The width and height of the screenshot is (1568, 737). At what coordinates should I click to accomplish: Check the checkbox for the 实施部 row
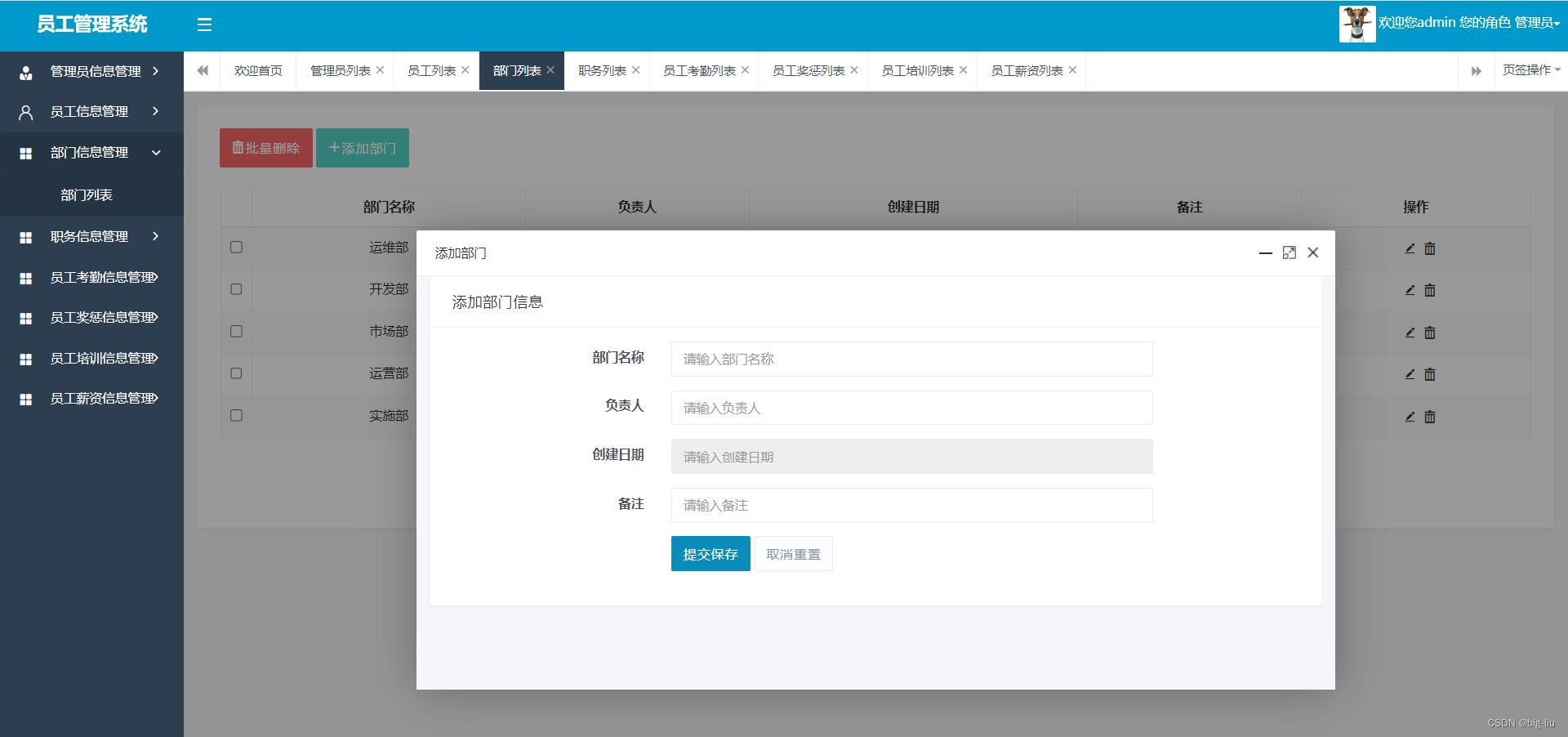(x=236, y=415)
